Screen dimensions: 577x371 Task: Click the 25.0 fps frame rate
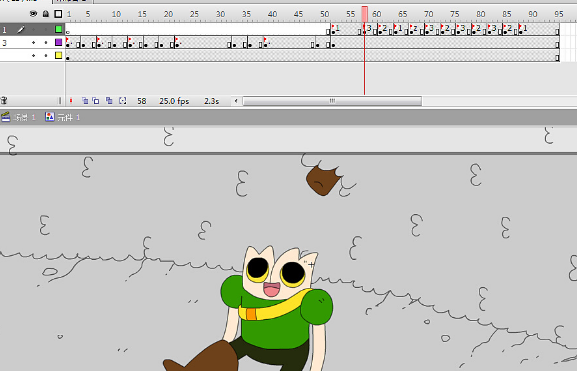pos(174,101)
